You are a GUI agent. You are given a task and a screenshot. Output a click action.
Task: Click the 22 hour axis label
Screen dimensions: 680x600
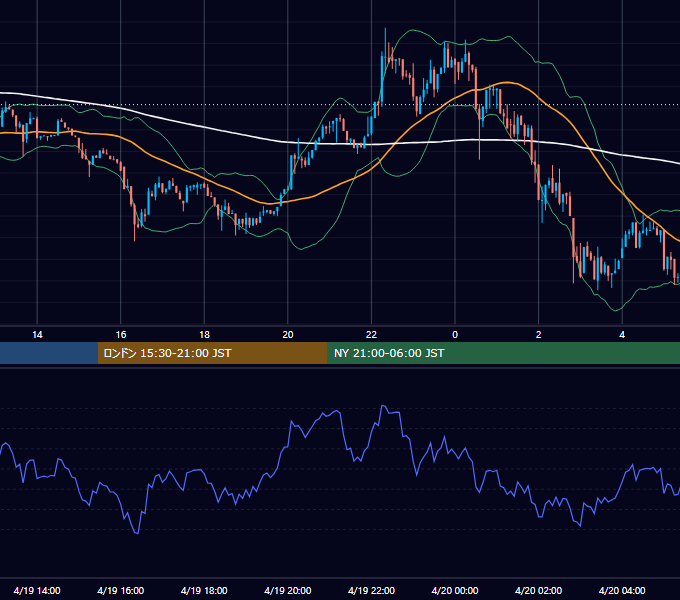371,335
